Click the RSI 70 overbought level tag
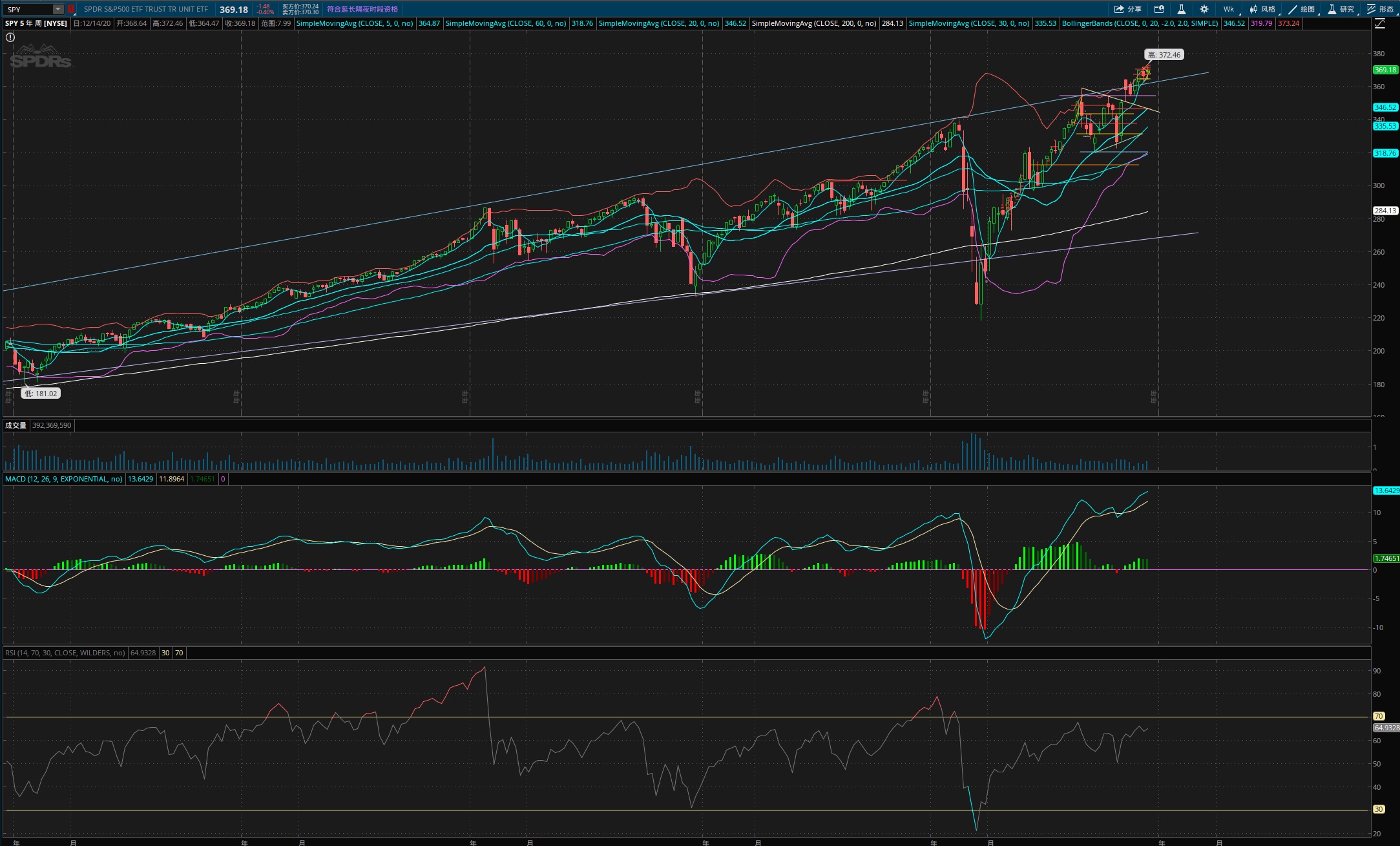 pos(1379,716)
